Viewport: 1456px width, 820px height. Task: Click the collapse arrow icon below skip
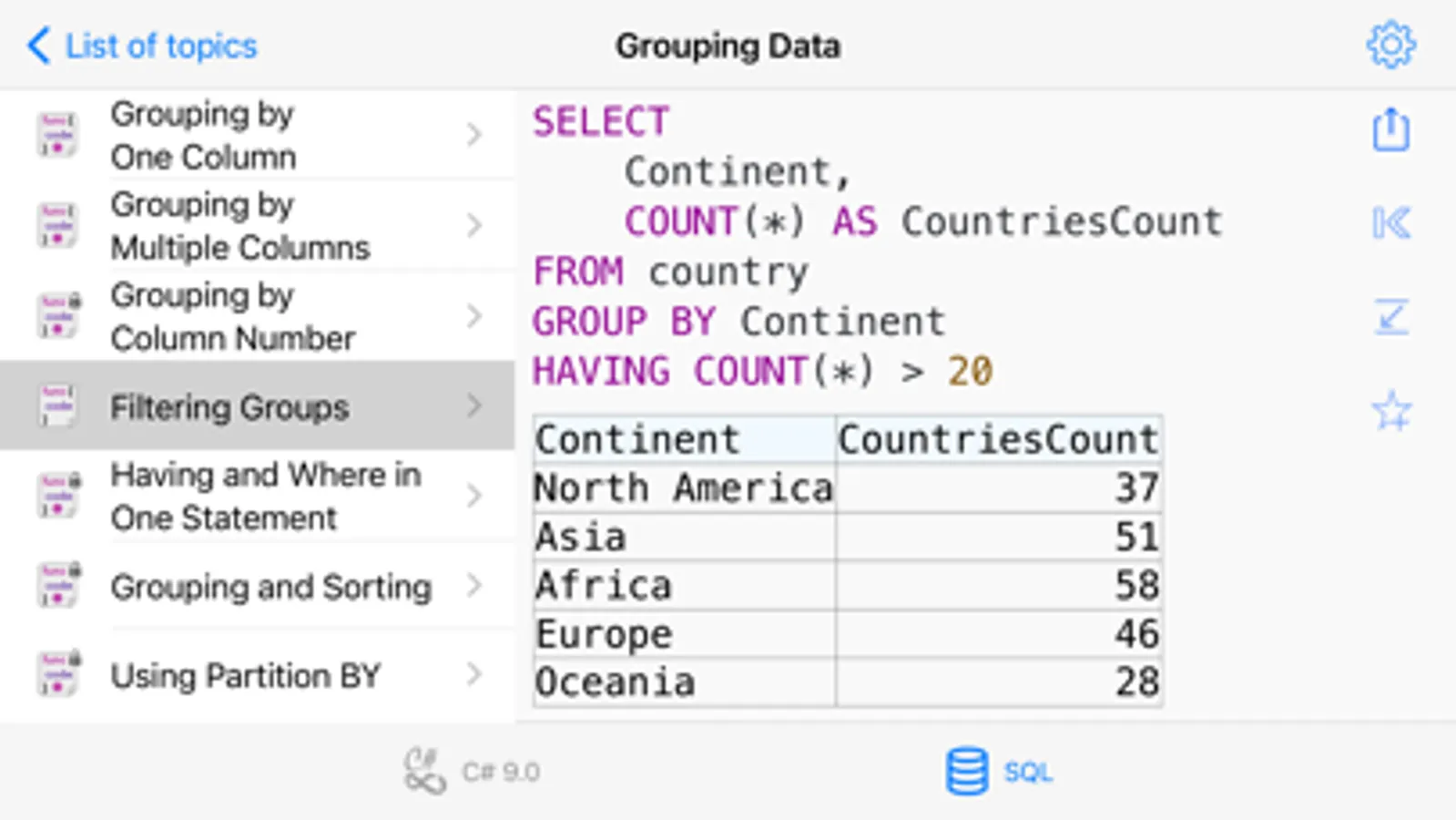[1390, 317]
